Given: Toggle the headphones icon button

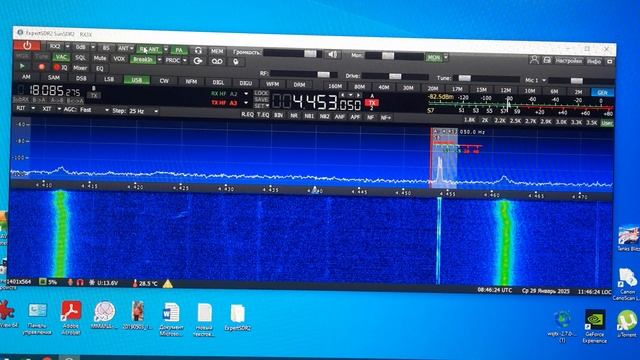Looking at the screenshot, I should [198, 51].
